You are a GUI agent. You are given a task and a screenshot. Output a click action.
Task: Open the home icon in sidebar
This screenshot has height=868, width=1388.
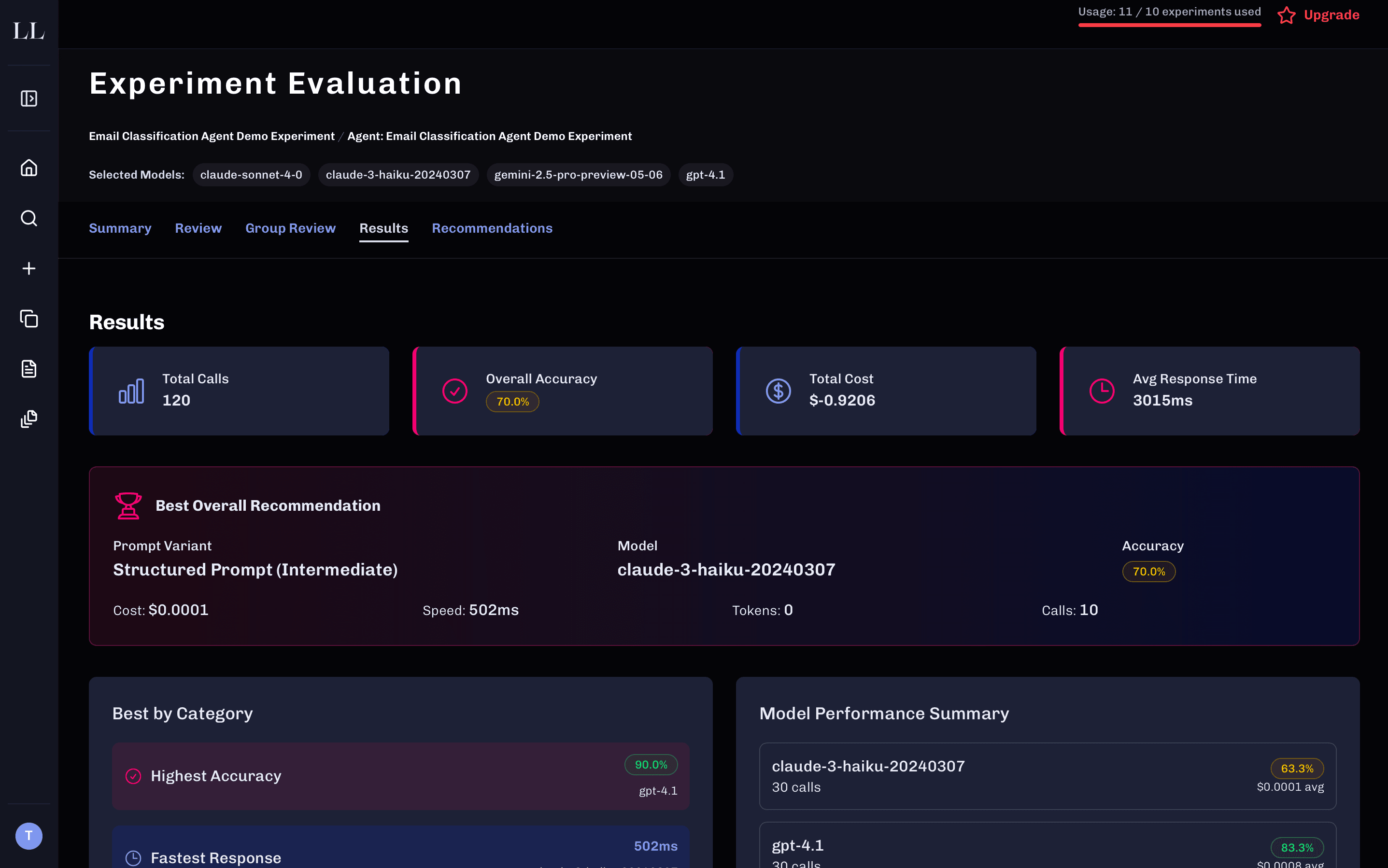pos(28,168)
